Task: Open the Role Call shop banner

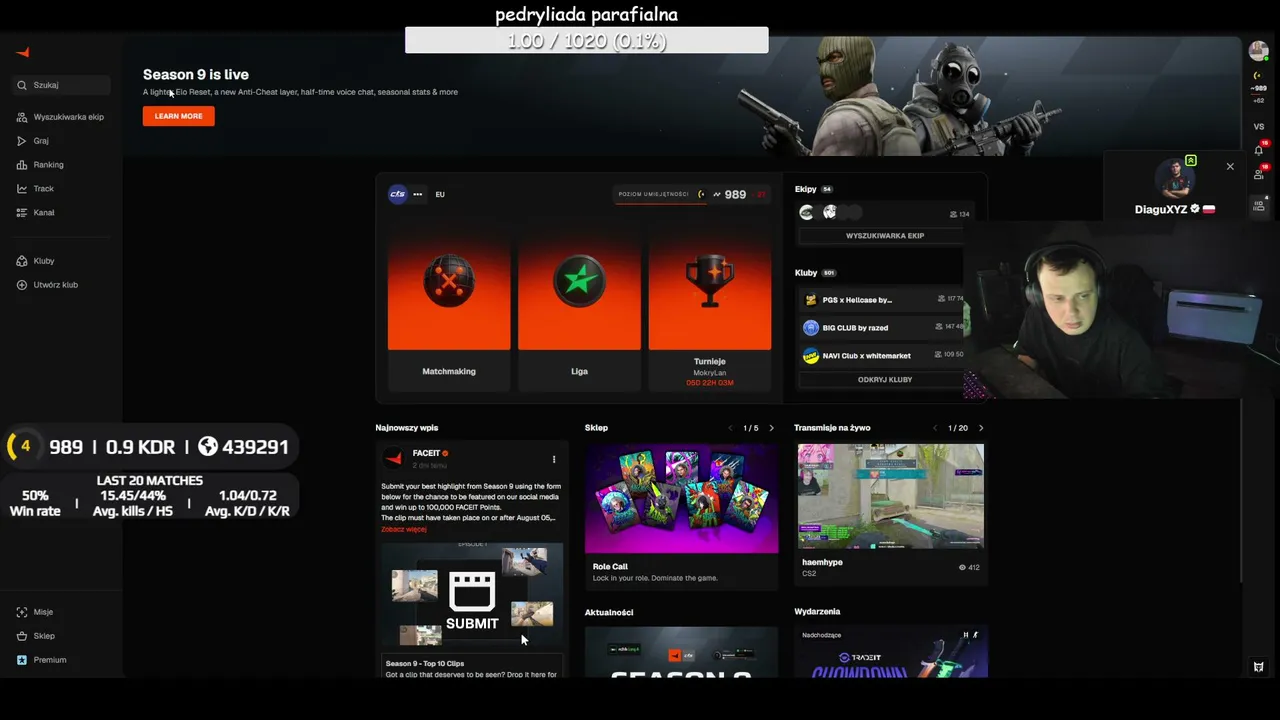Action: [x=682, y=498]
